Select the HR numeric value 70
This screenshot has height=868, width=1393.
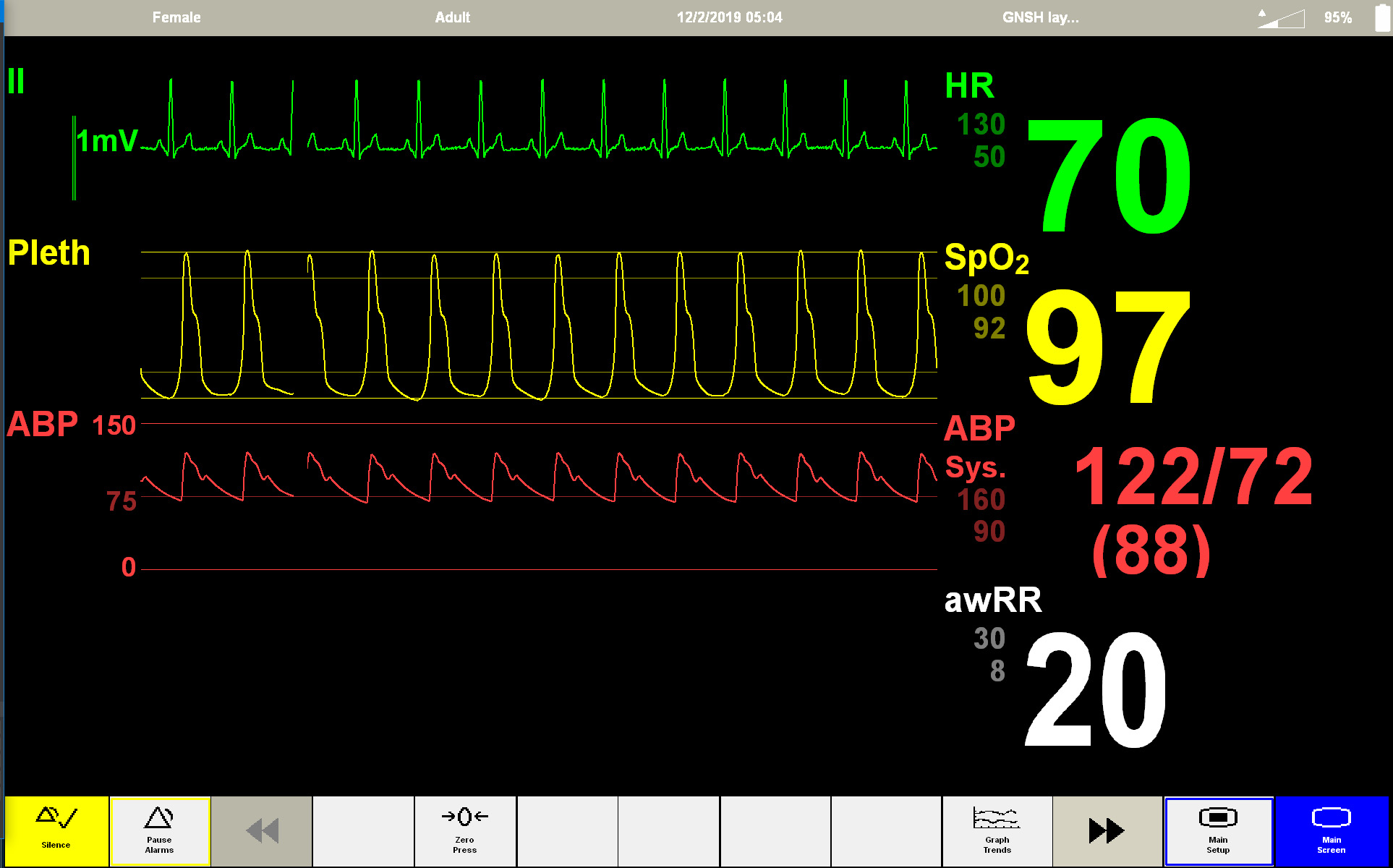(x=1108, y=176)
